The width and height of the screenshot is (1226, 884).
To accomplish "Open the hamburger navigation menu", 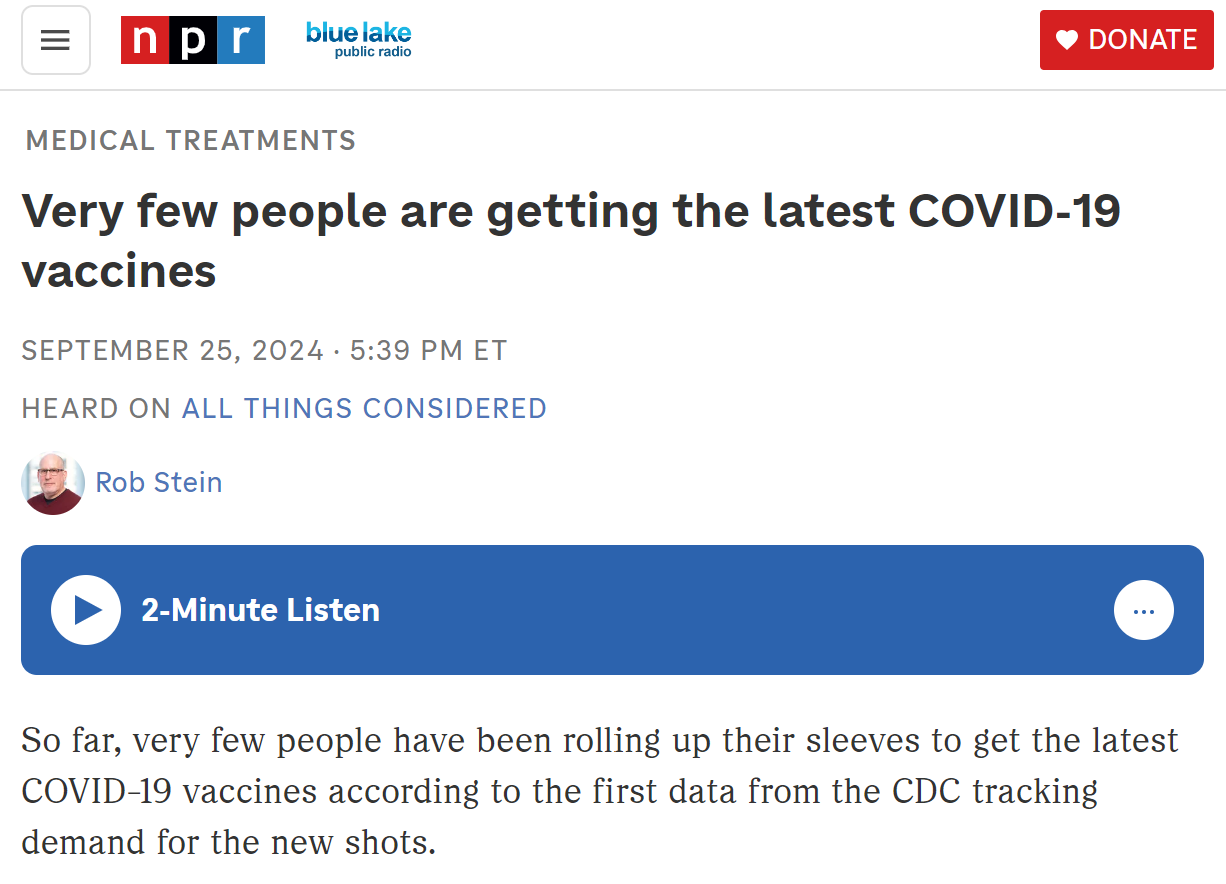I will click(56, 40).
